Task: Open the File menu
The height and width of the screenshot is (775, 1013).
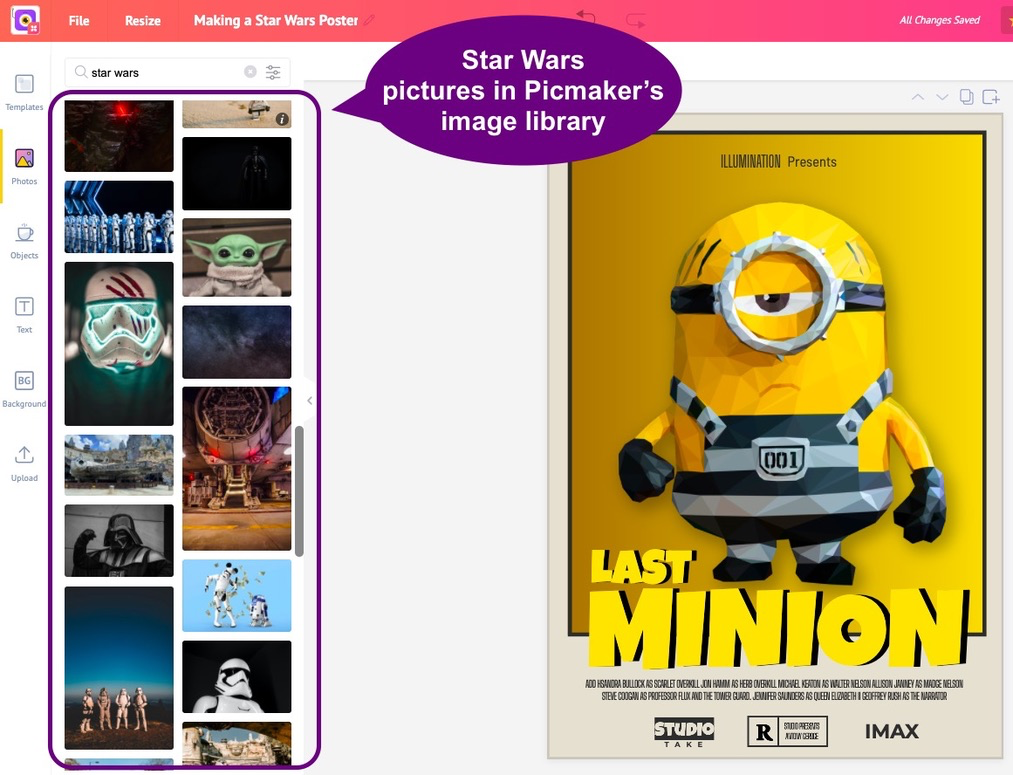Action: click(79, 21)
